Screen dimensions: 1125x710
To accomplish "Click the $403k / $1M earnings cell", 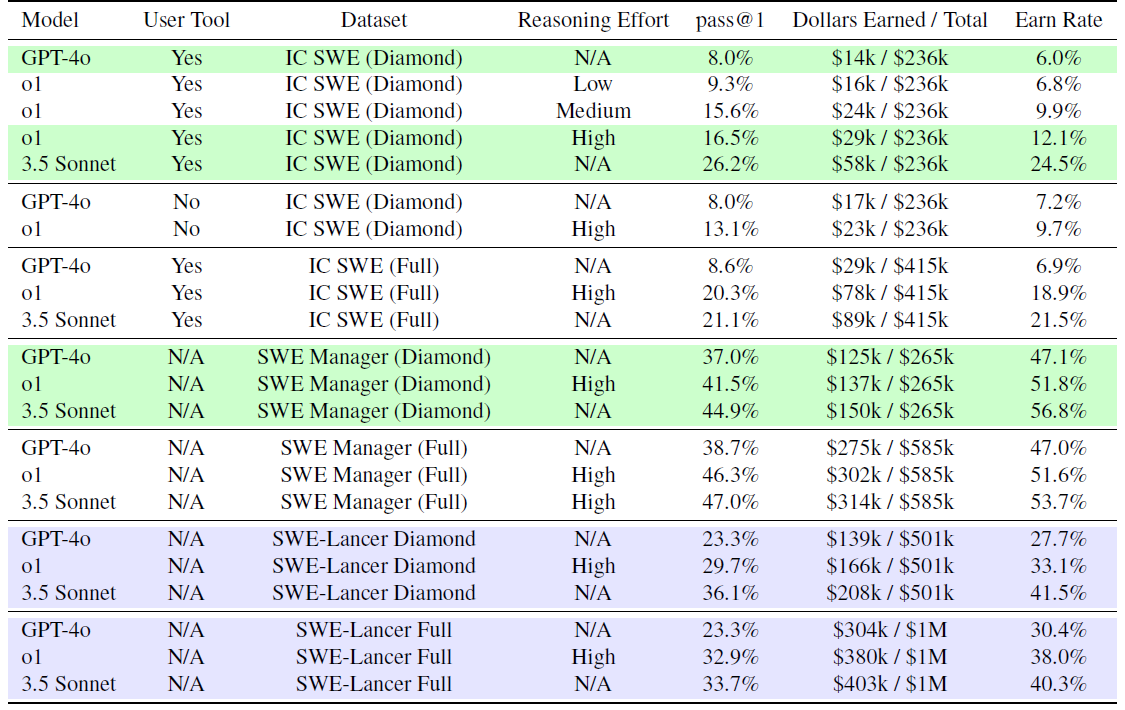I will [x=890, y=684].
